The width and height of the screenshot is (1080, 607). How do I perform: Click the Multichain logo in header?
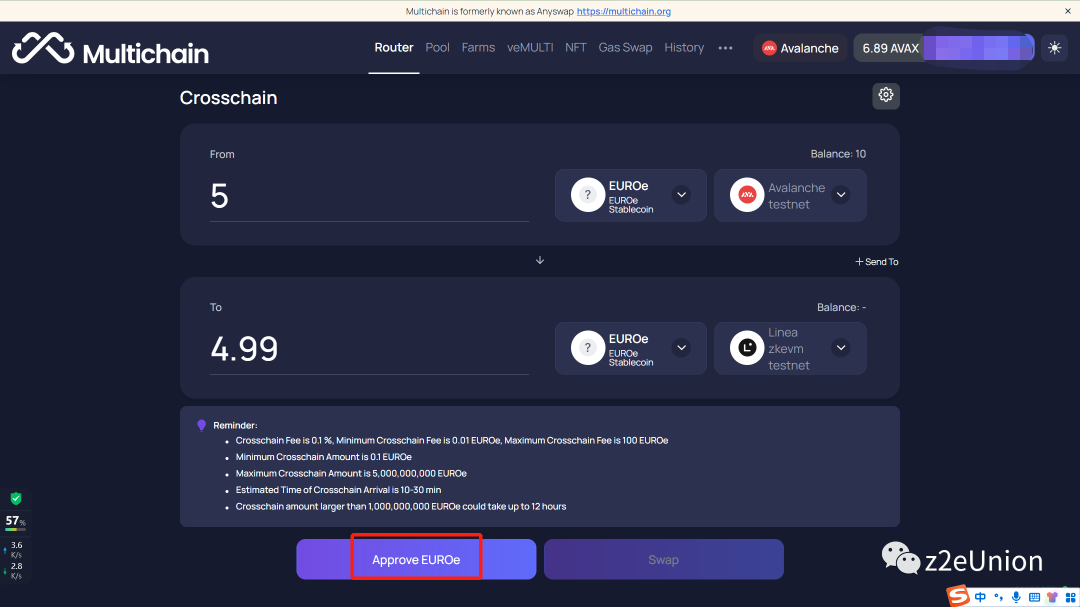110,50
